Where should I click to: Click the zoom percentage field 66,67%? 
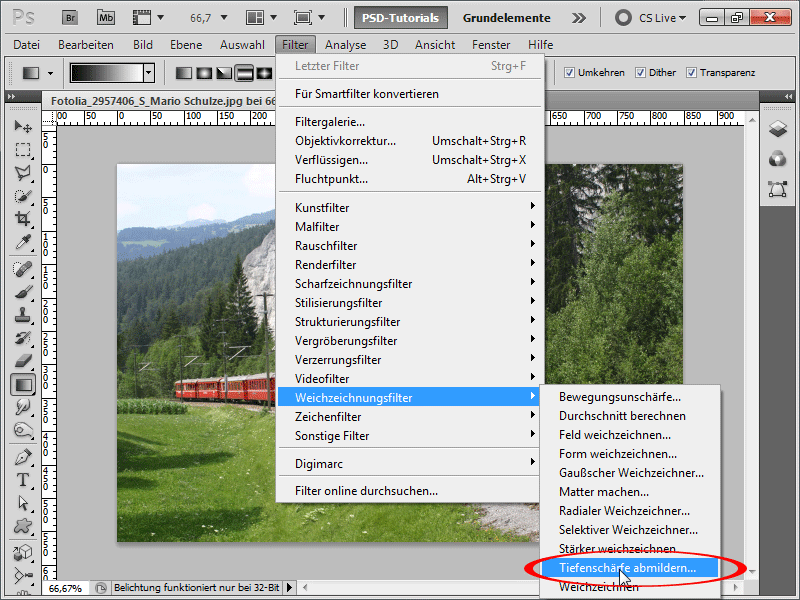click(x=65, y=588)
